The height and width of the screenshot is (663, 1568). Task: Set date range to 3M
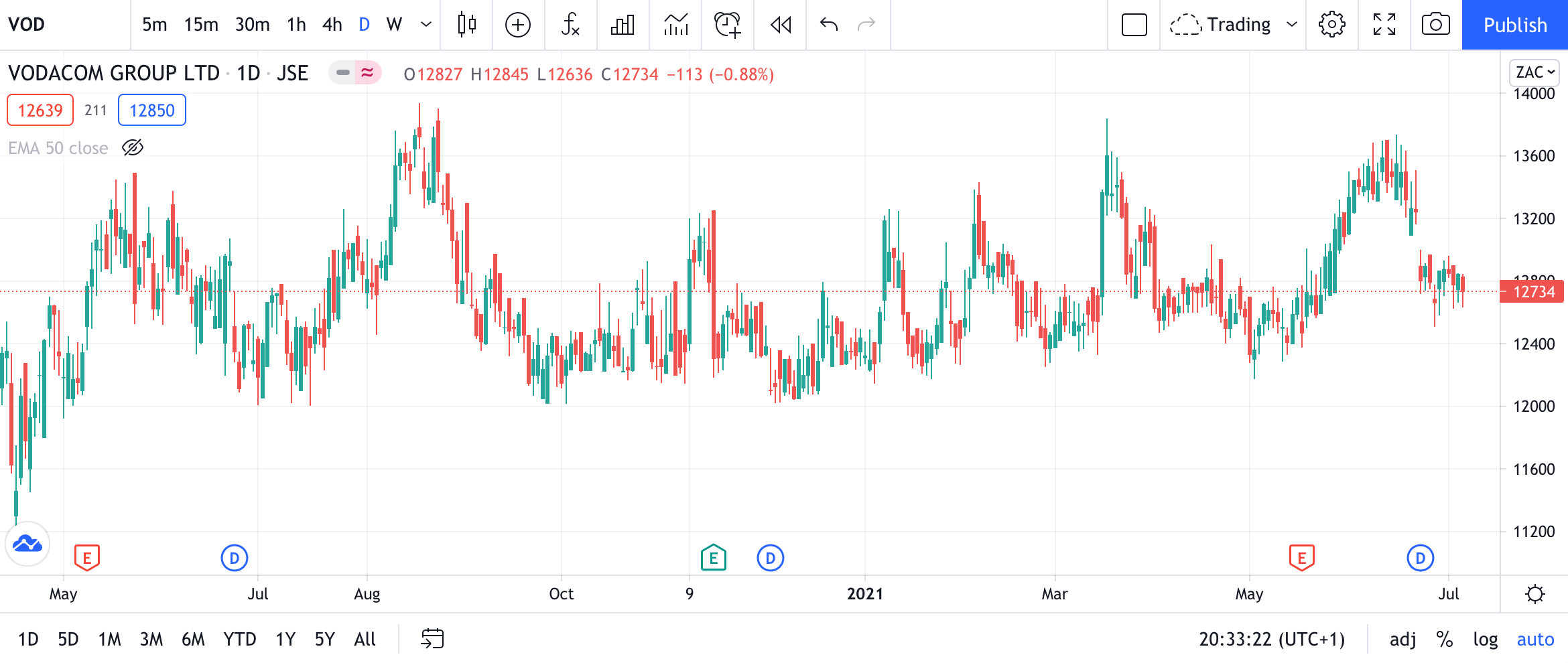pos(151,639)
